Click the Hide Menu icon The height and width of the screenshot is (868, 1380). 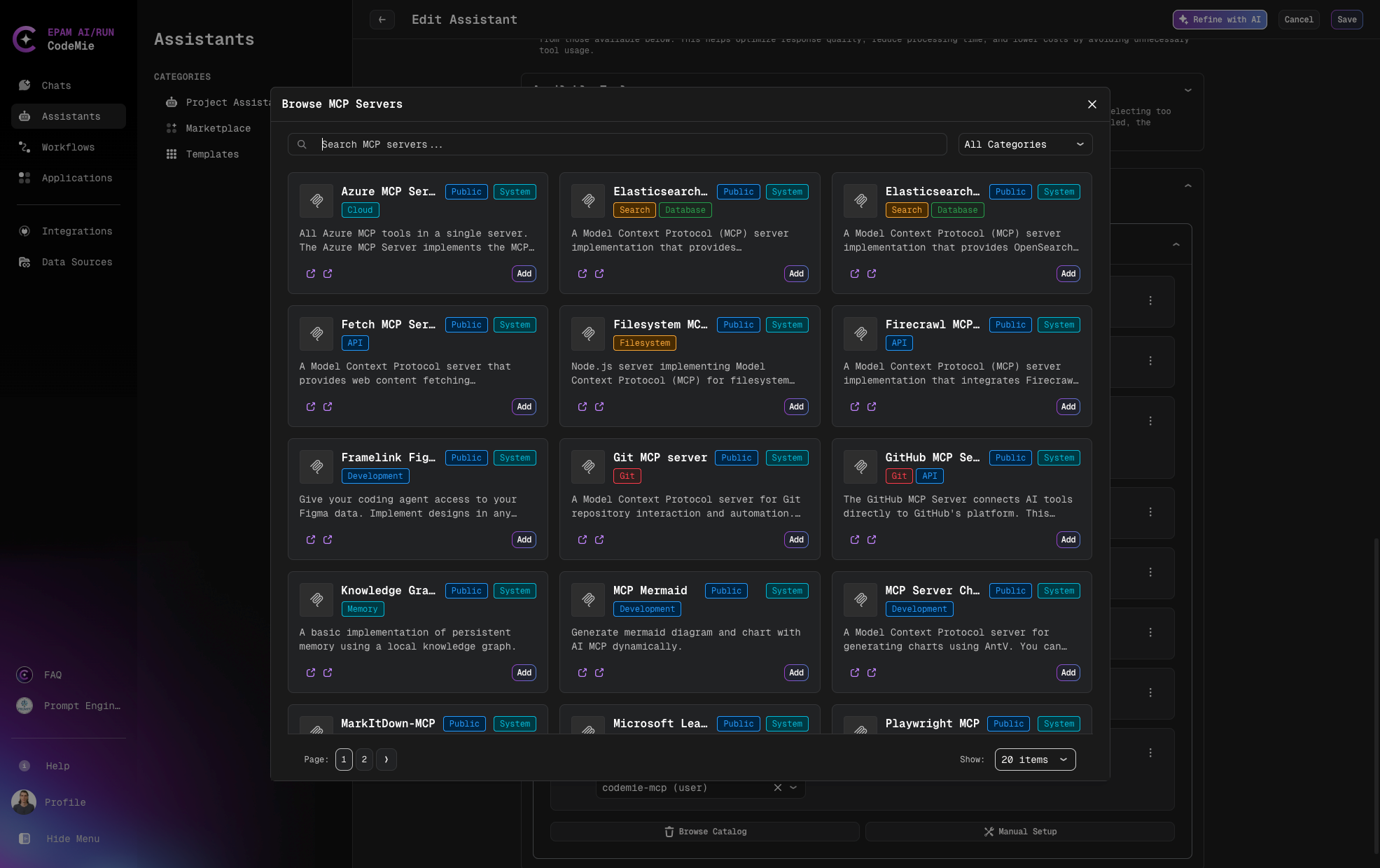25,839
